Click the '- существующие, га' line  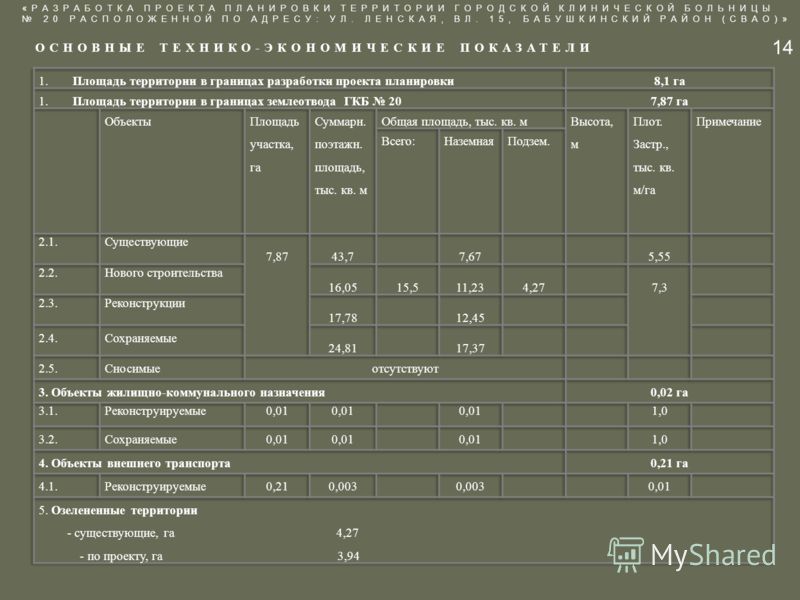pyautogui.click(x=121, y=534)
